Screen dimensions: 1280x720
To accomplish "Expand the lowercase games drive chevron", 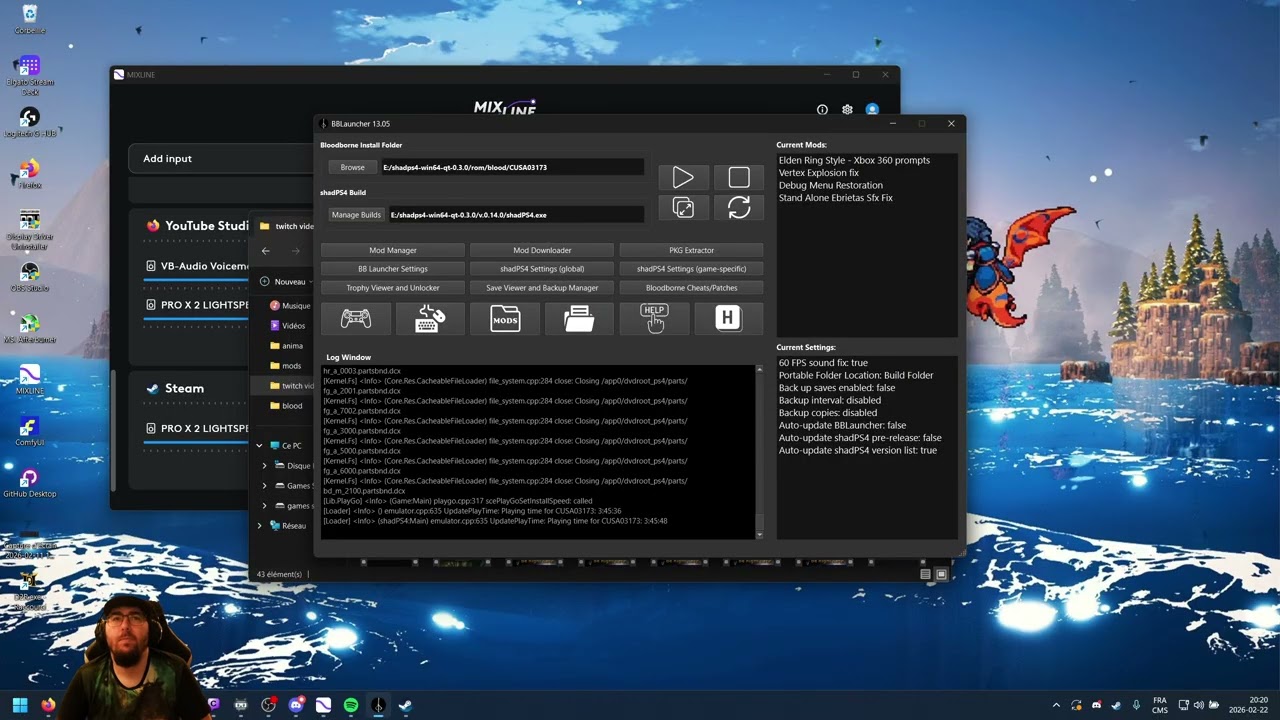I will click(x=265, y=506).
